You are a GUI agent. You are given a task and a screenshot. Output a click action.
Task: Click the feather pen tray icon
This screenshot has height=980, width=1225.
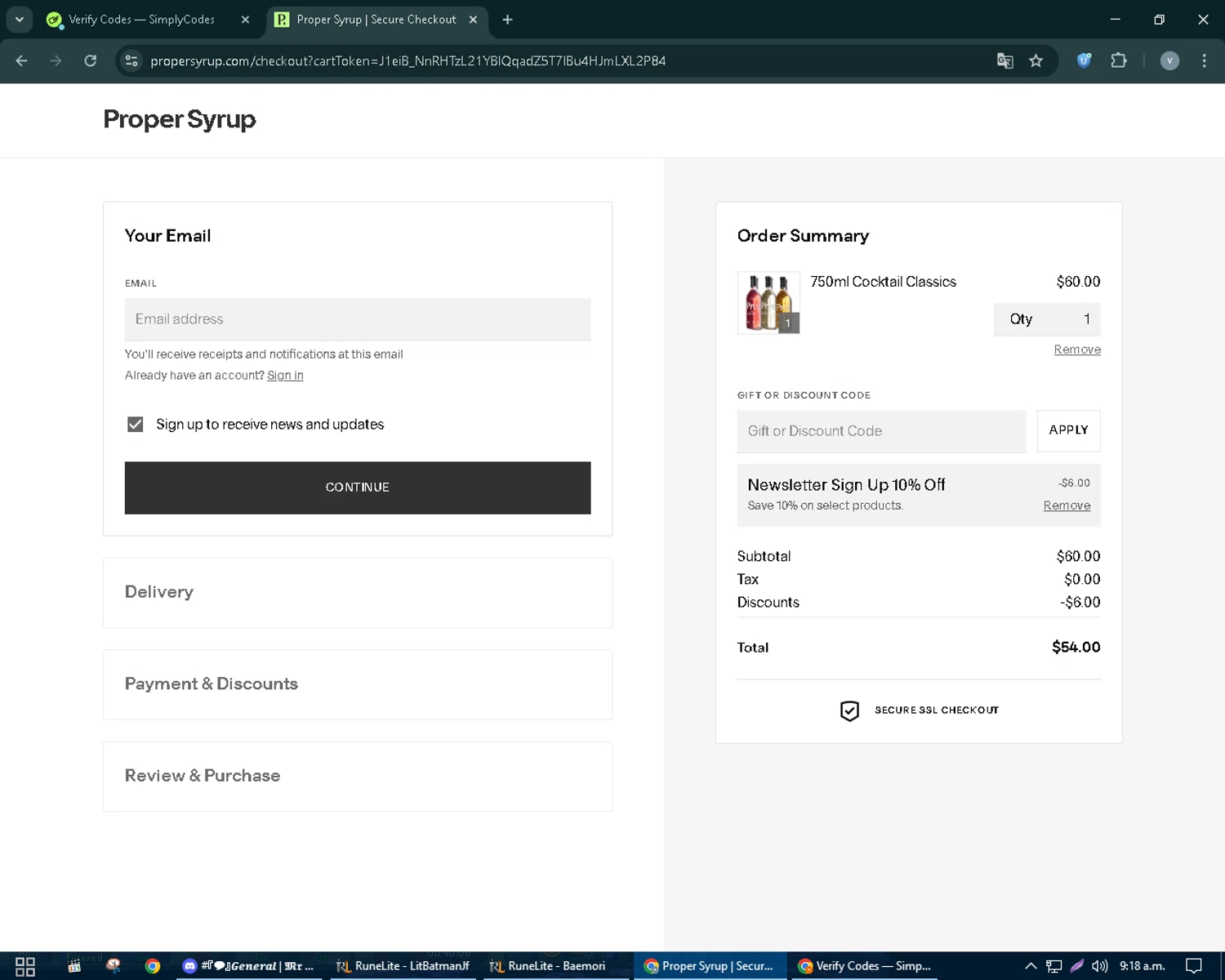pyautogui.click(x=1077, y=966)
